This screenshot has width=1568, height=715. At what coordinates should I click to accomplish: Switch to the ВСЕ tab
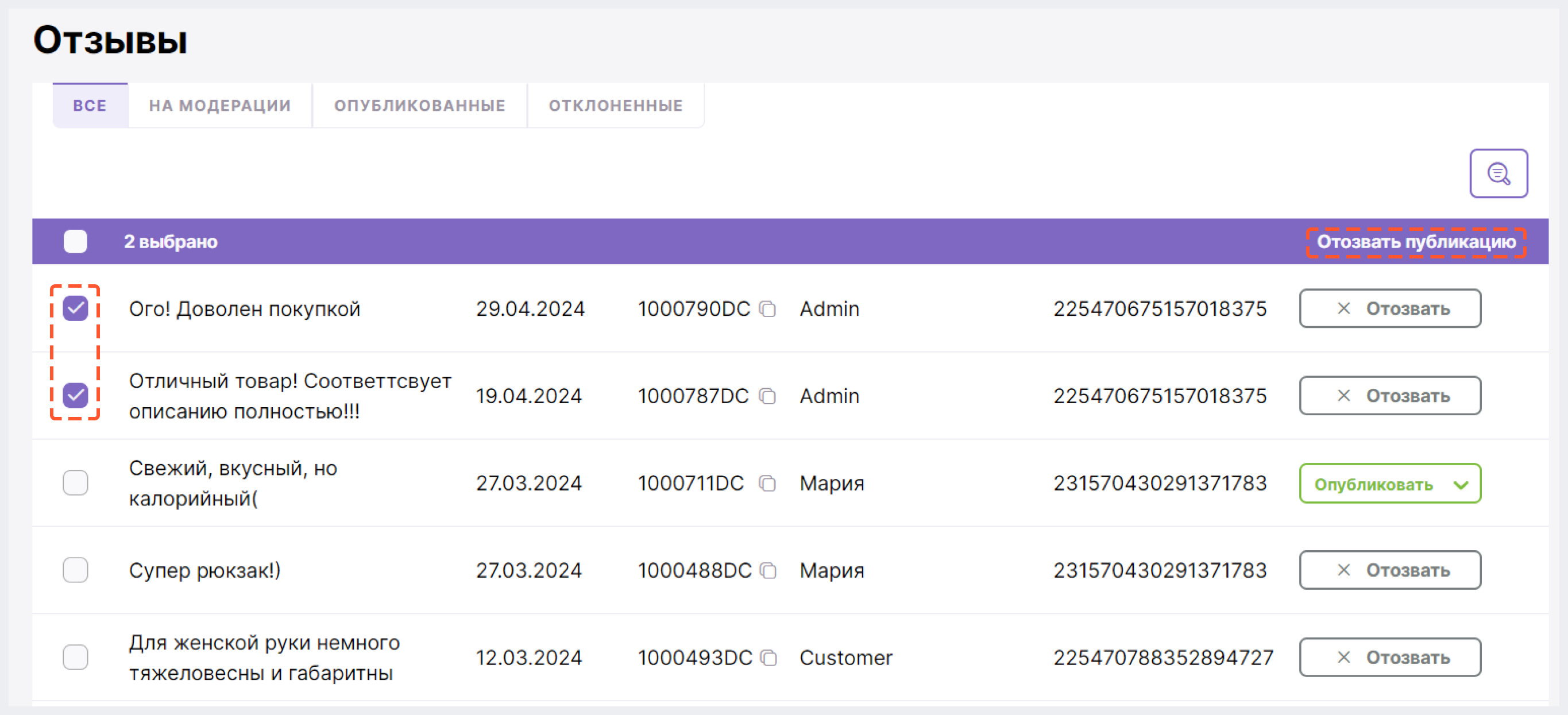click(90, 105)
